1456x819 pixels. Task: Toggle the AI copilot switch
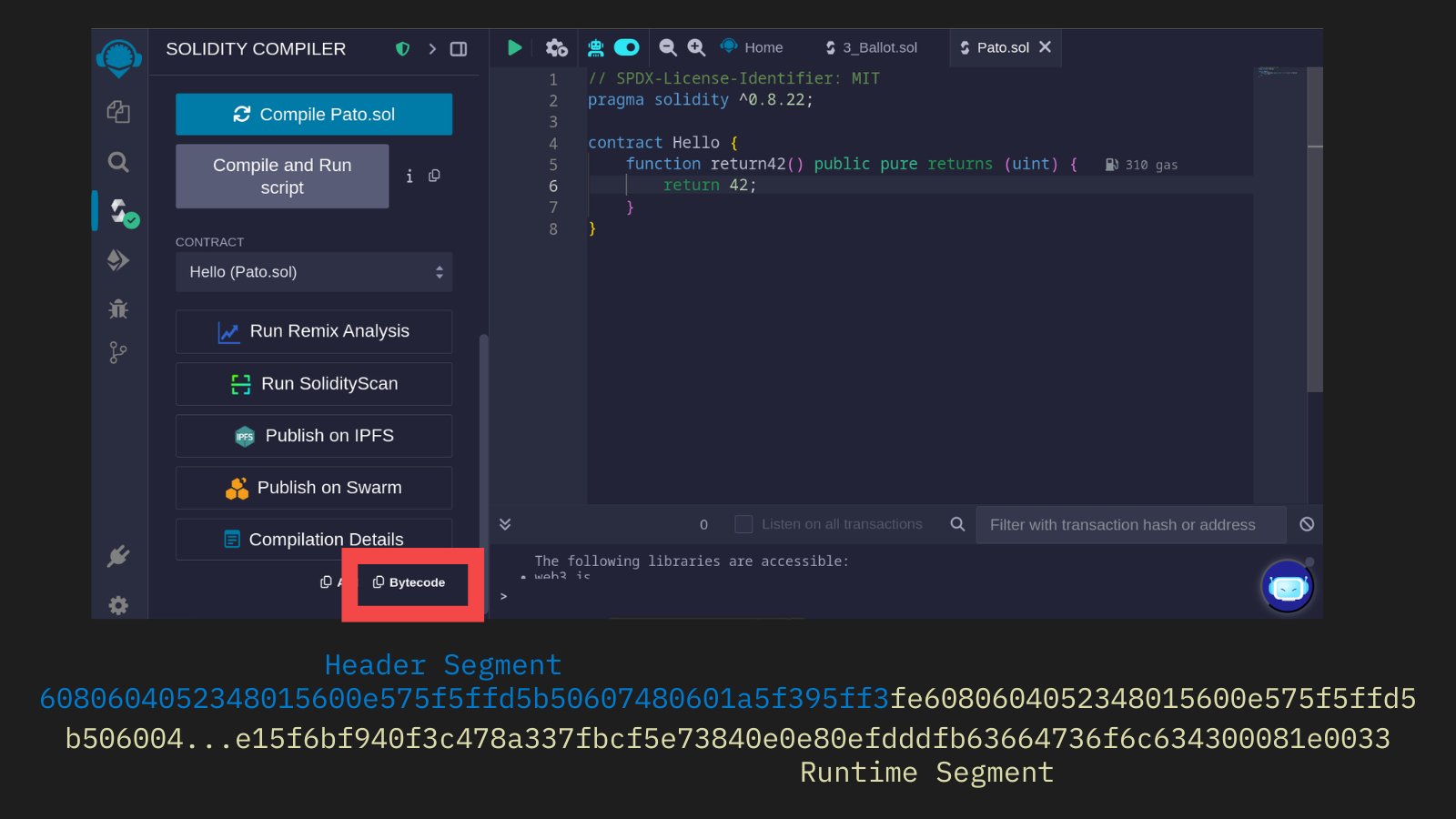point(627,47)
